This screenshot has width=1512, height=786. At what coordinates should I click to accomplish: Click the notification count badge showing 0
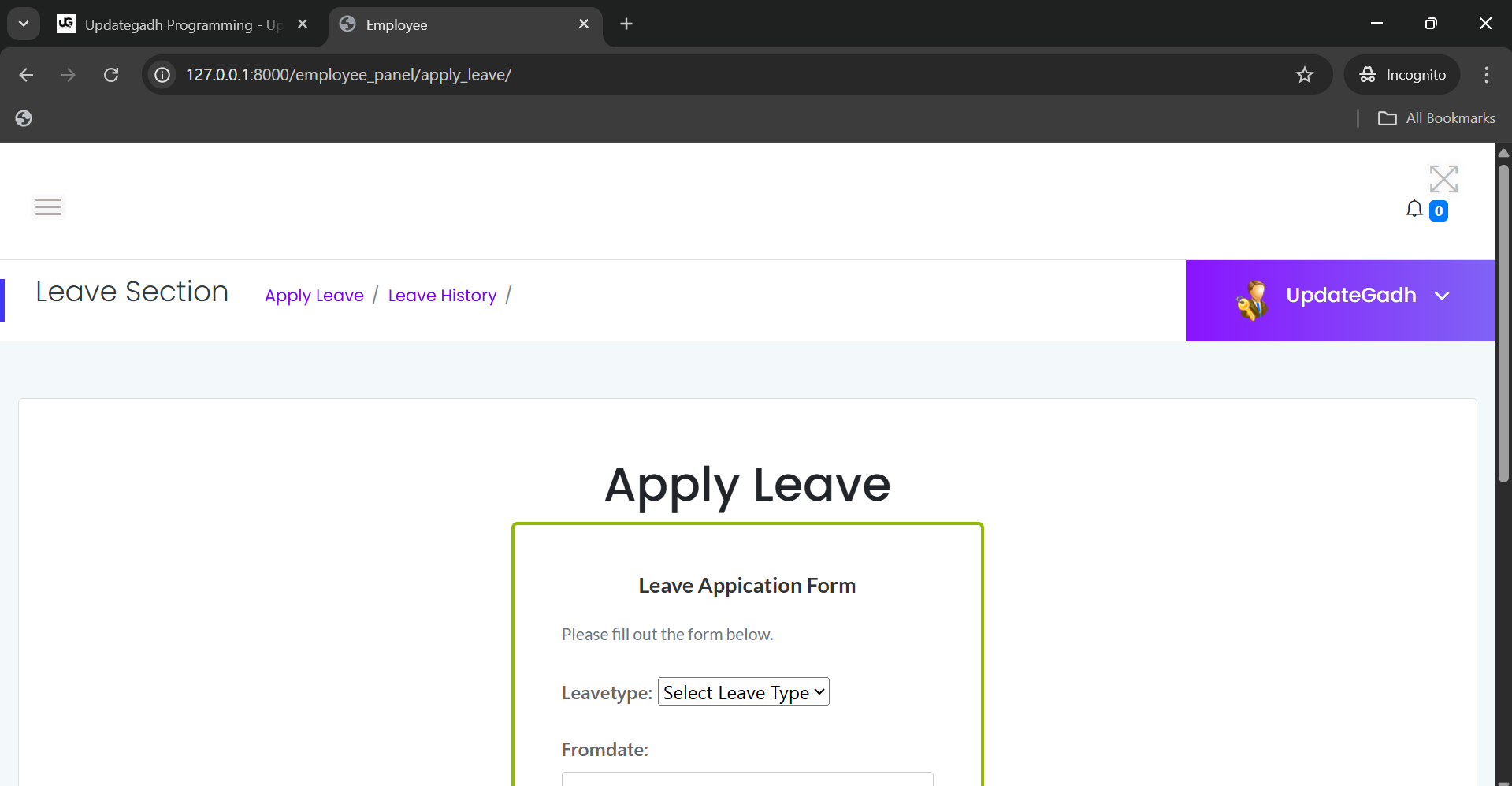(x=1438, y=210)
